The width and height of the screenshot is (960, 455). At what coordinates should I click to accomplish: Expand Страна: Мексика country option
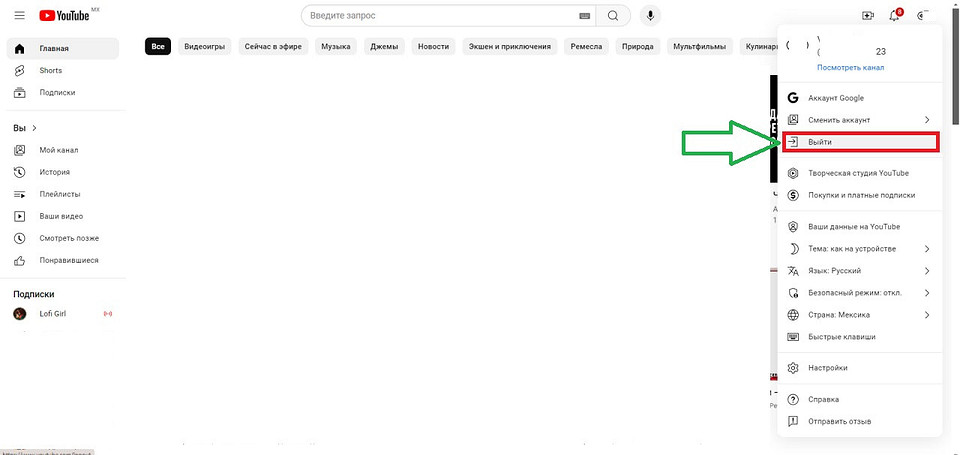[x=860, y=315]
